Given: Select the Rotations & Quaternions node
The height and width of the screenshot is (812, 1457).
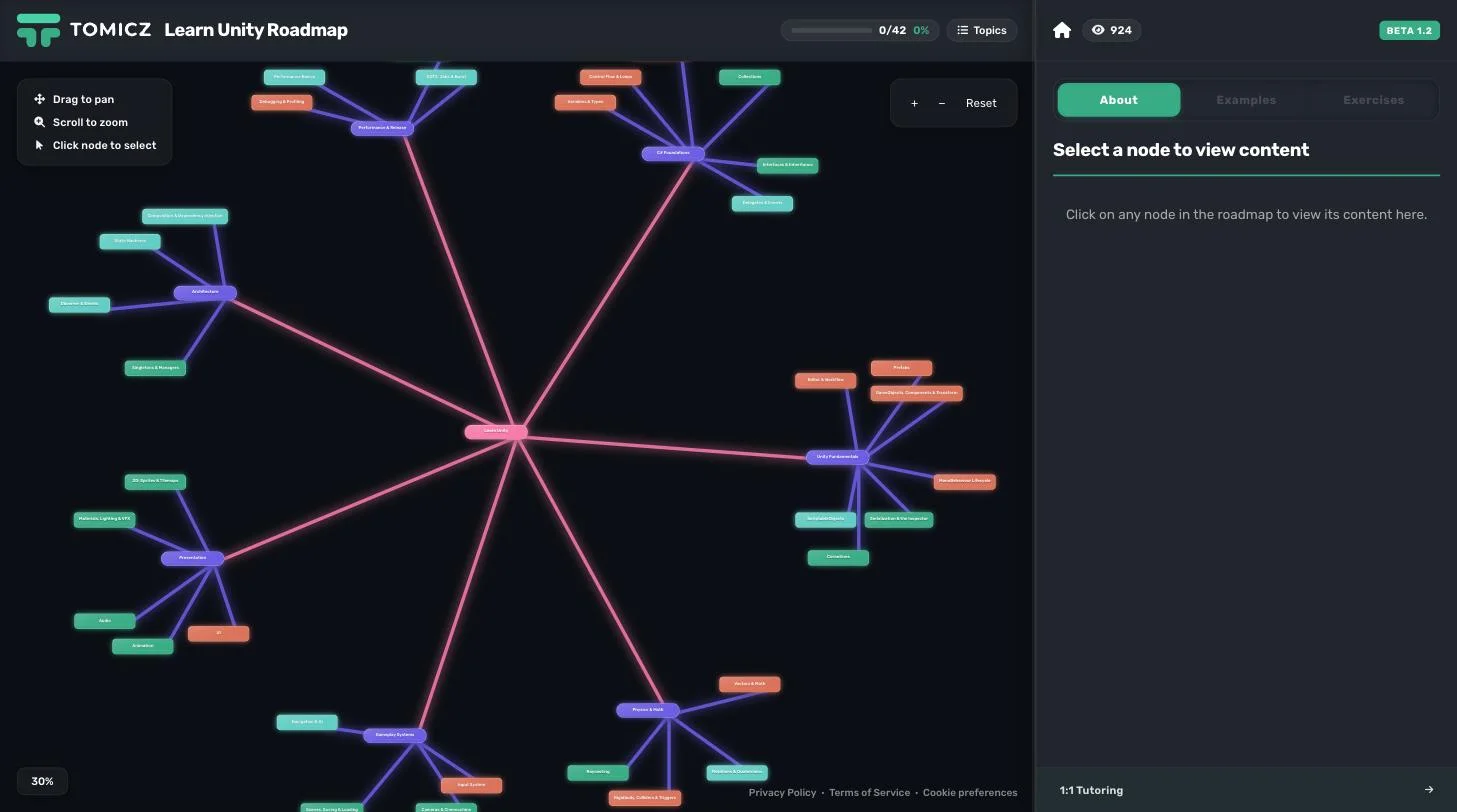Looking at the screenshot, I should point(737,772).
